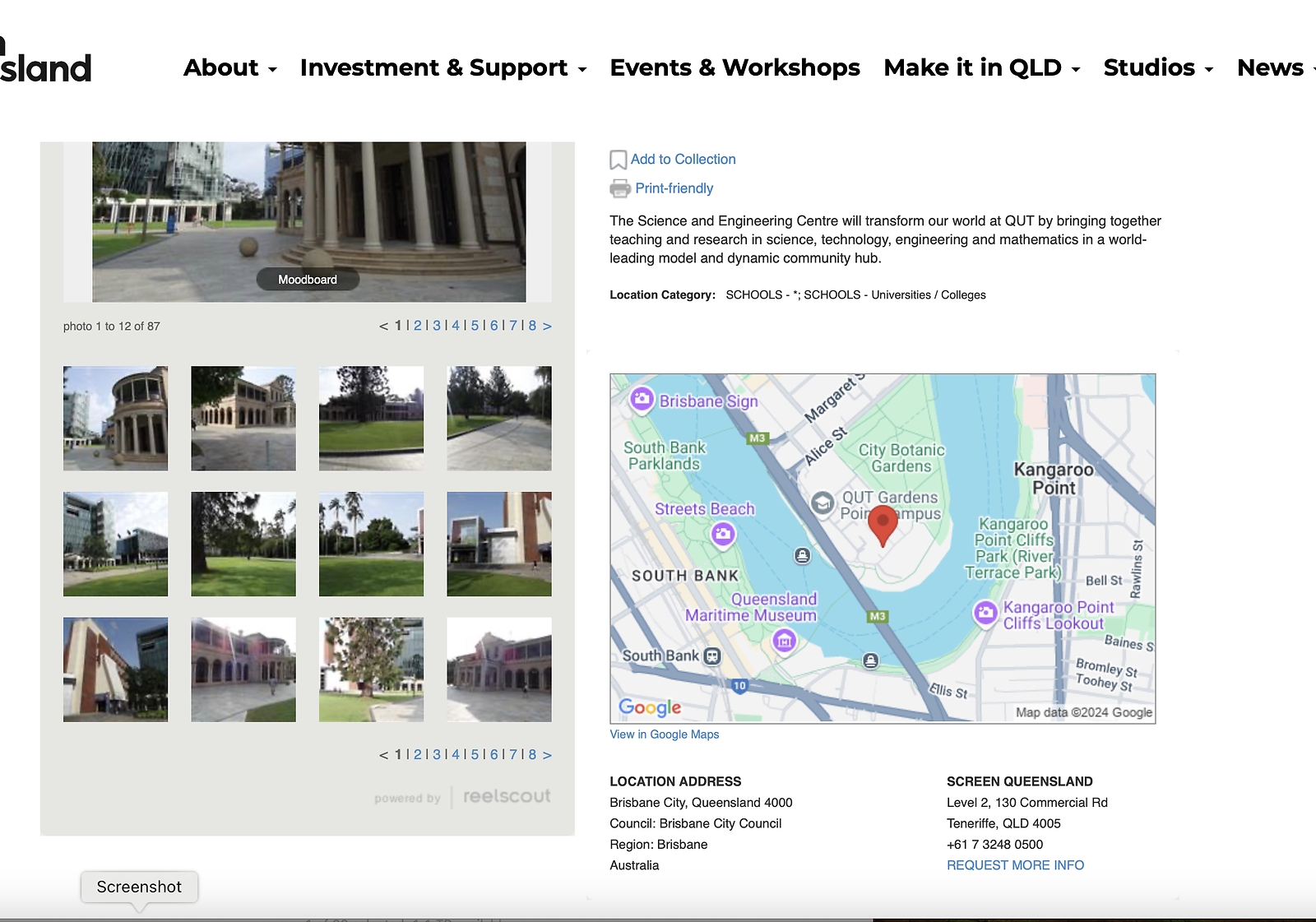Image resolution: width=1316 pixels, height=922 pixels.
Task: Open second-row first thumbnail of glass buildings
Action: pyautogui.click(x=115, y=544)
